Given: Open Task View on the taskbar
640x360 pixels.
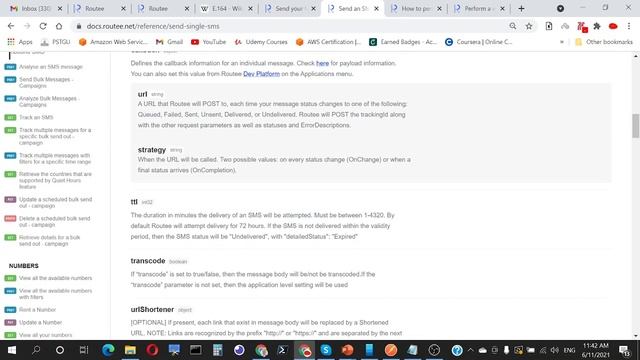Looking at the screenshot, I should (x=84, y=350).
